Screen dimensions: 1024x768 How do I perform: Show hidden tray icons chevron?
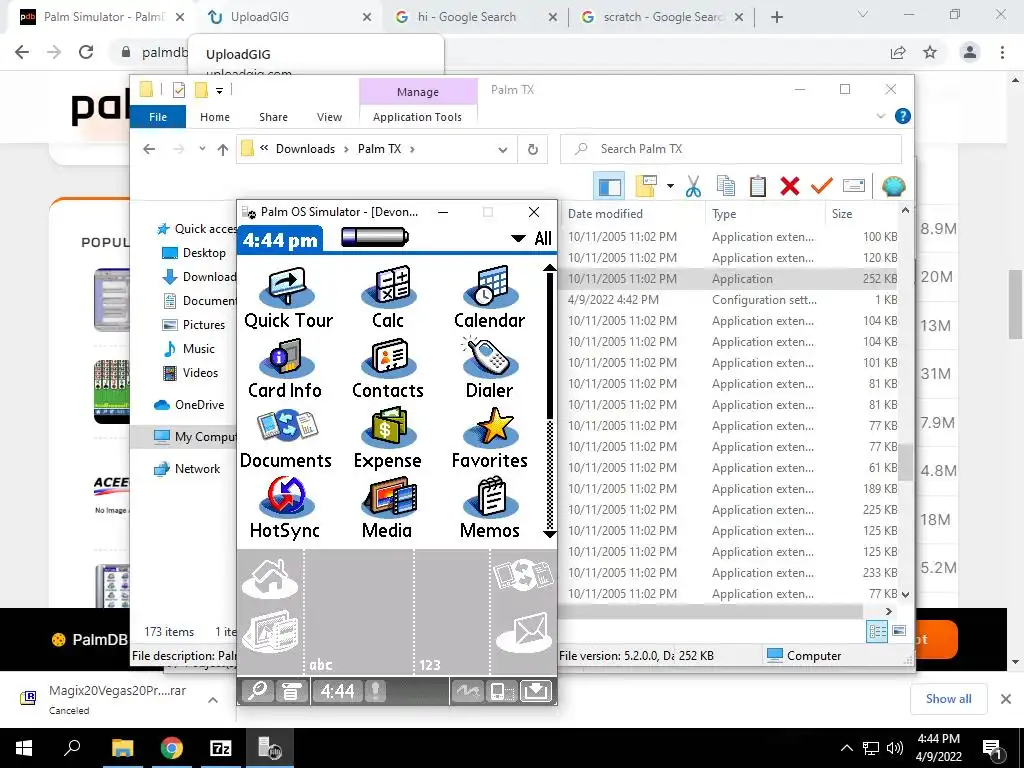tap(846, 748)
